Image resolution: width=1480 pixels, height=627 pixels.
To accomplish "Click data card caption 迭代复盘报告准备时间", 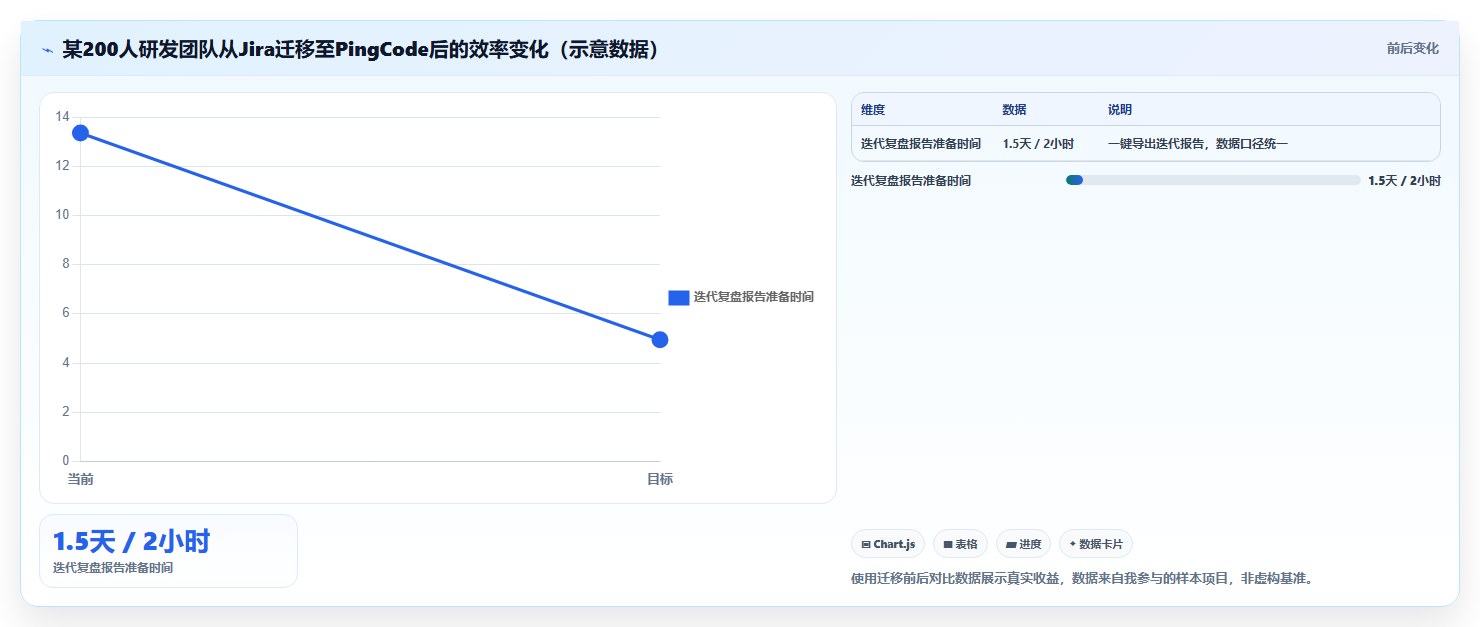I will [112, 568].
